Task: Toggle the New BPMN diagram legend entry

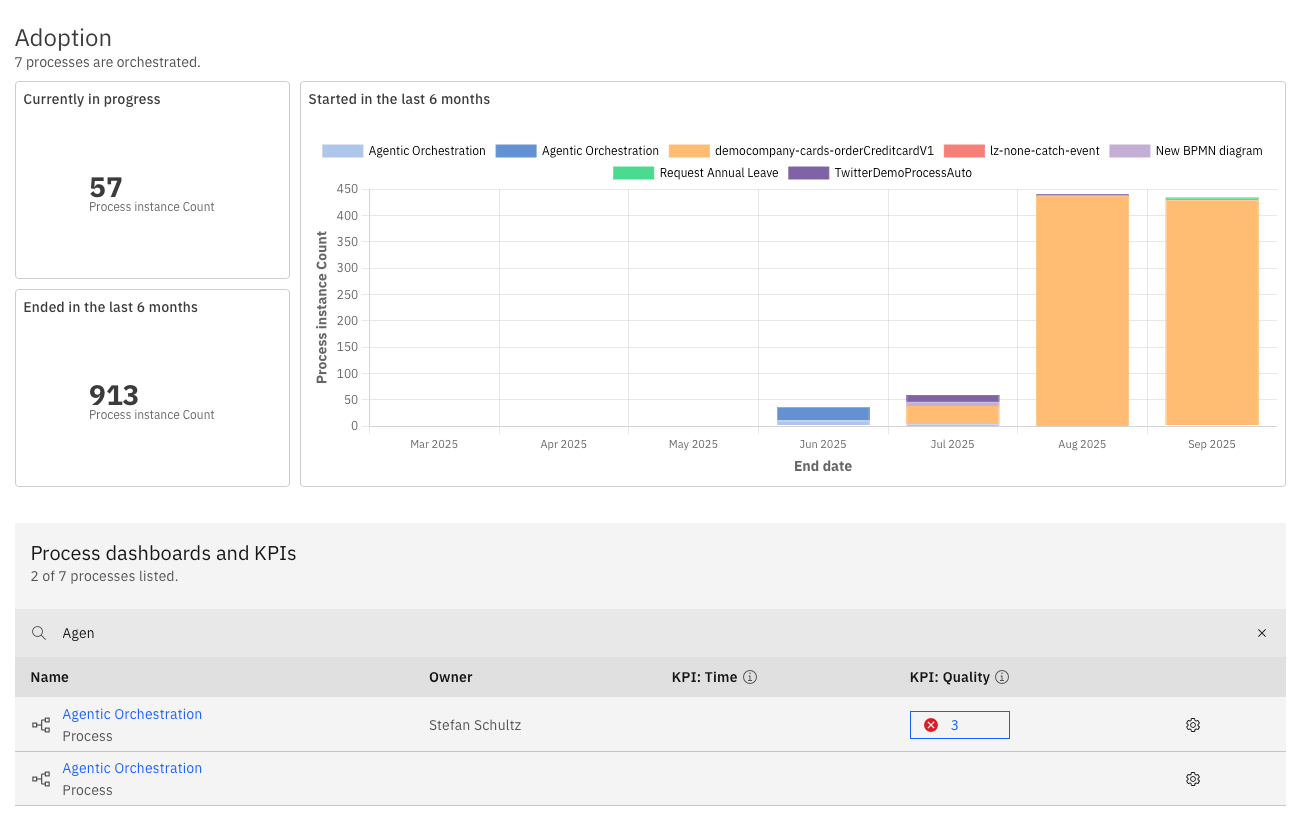Action: [1186, 151]
